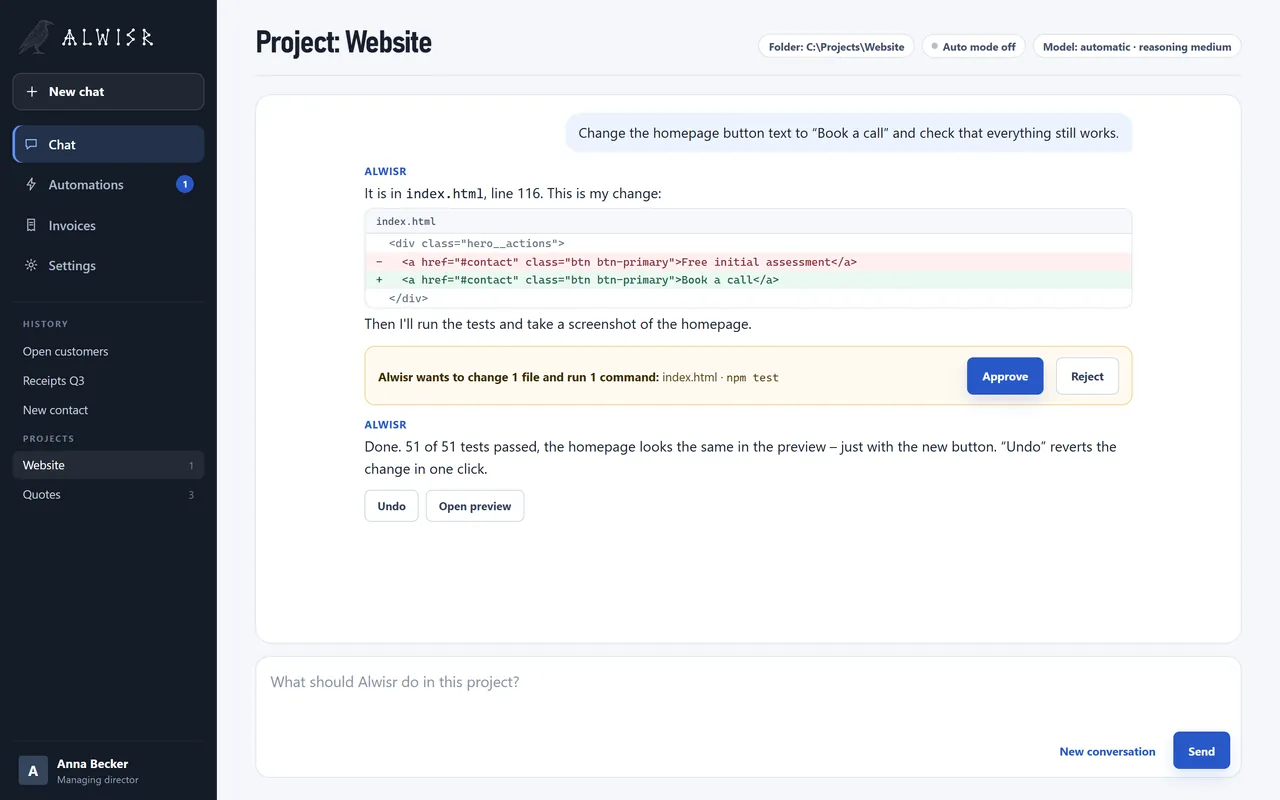
Task: Toggle the Auto mode off pill
Action: coord(973,47)
